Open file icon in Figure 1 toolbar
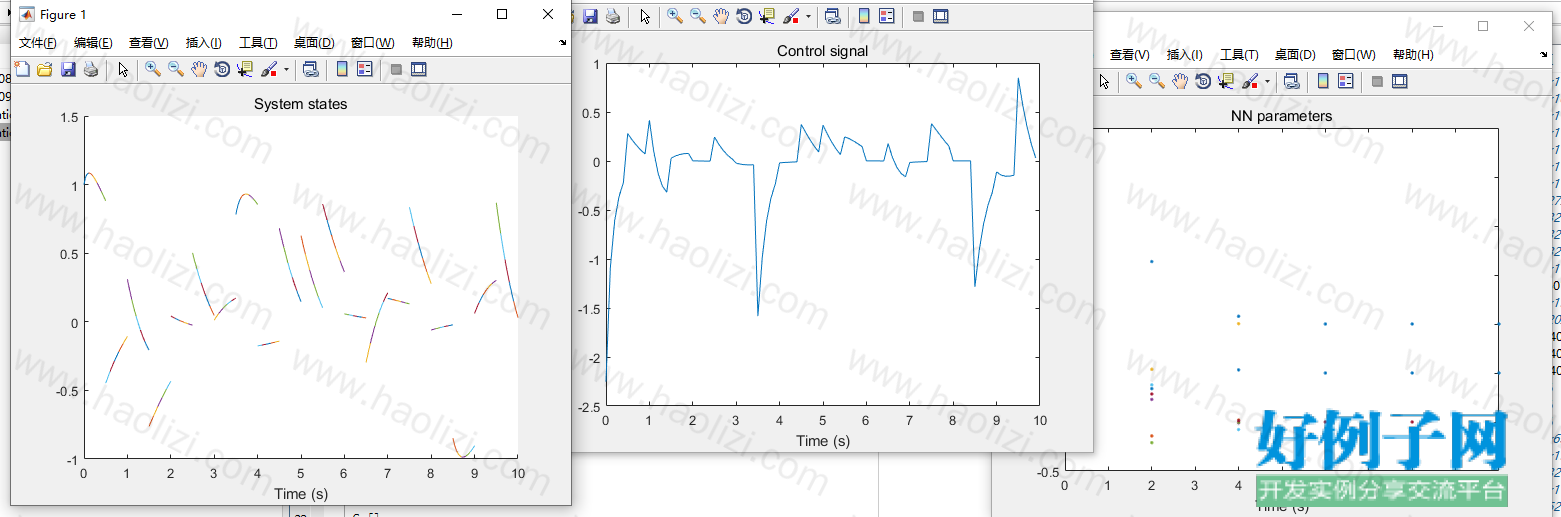 (45, 69)
